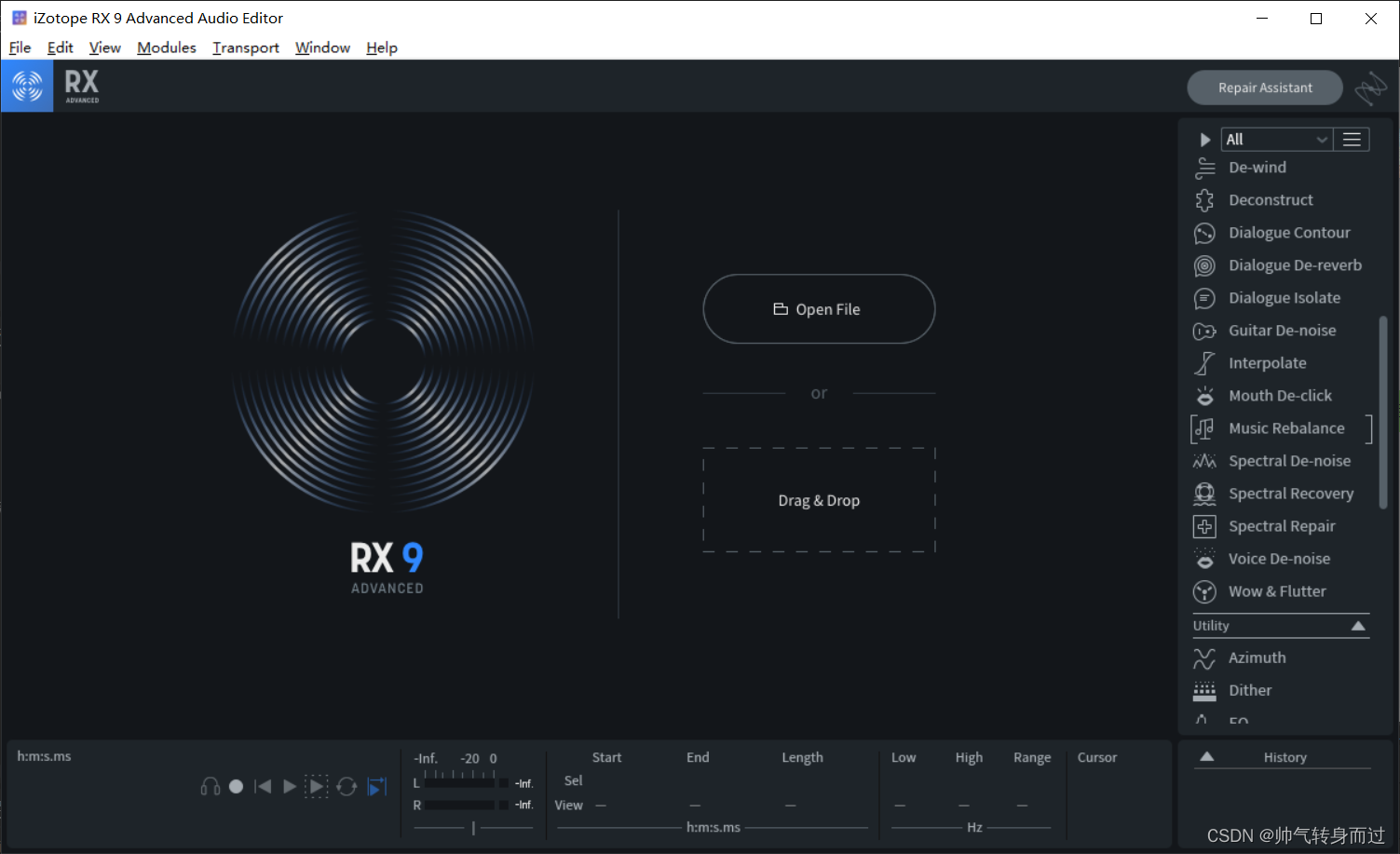Click the Drag & Drop area
This screenshot has height=854, width=1400.
pos(819,500)
